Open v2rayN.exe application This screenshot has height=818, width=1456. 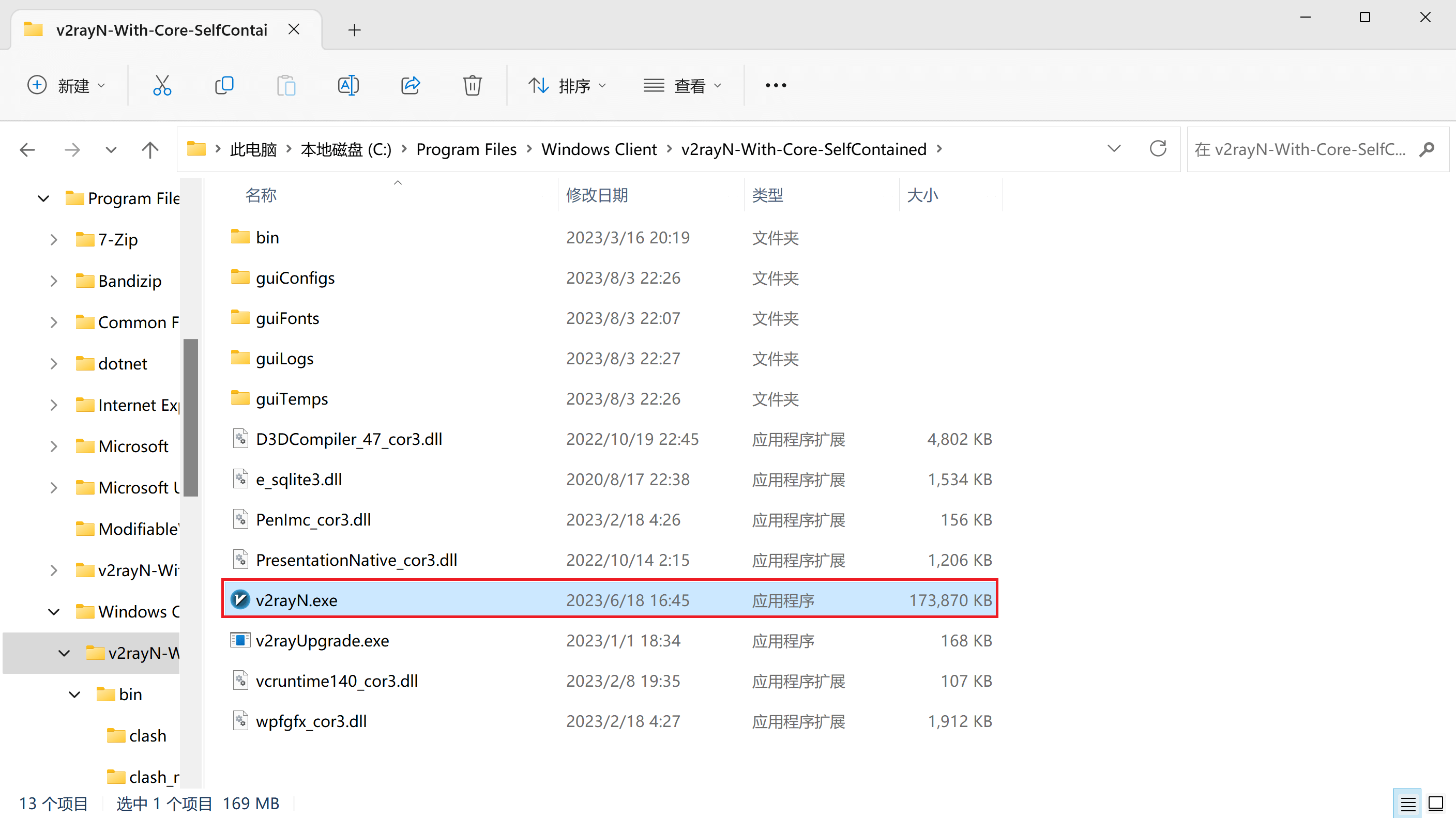(x=297, y=599)
